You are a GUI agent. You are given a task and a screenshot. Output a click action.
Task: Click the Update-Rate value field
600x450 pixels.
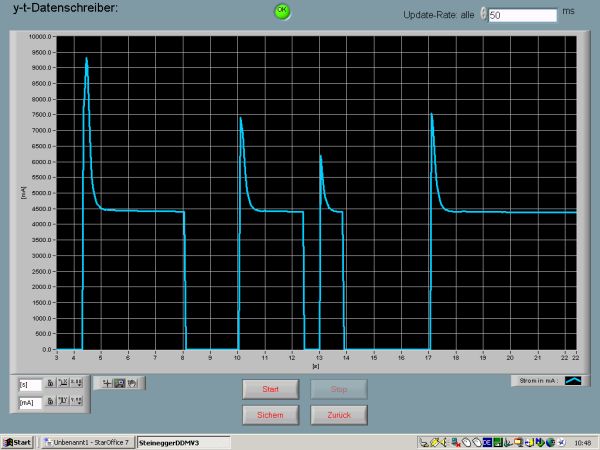point(522,15)
